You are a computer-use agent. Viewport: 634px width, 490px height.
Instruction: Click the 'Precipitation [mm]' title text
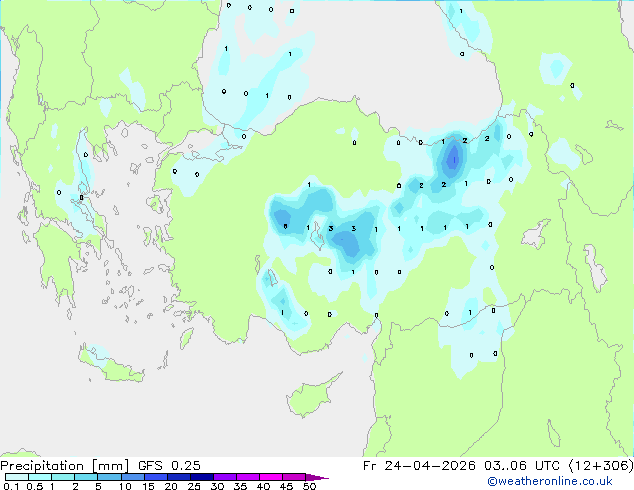coord(64,466)
